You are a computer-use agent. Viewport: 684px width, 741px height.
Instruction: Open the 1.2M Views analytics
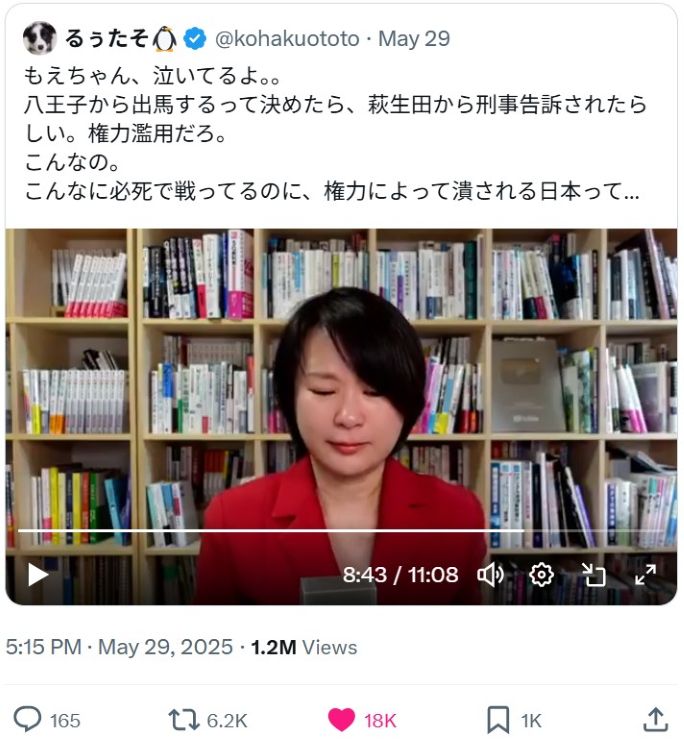(304, 647)
